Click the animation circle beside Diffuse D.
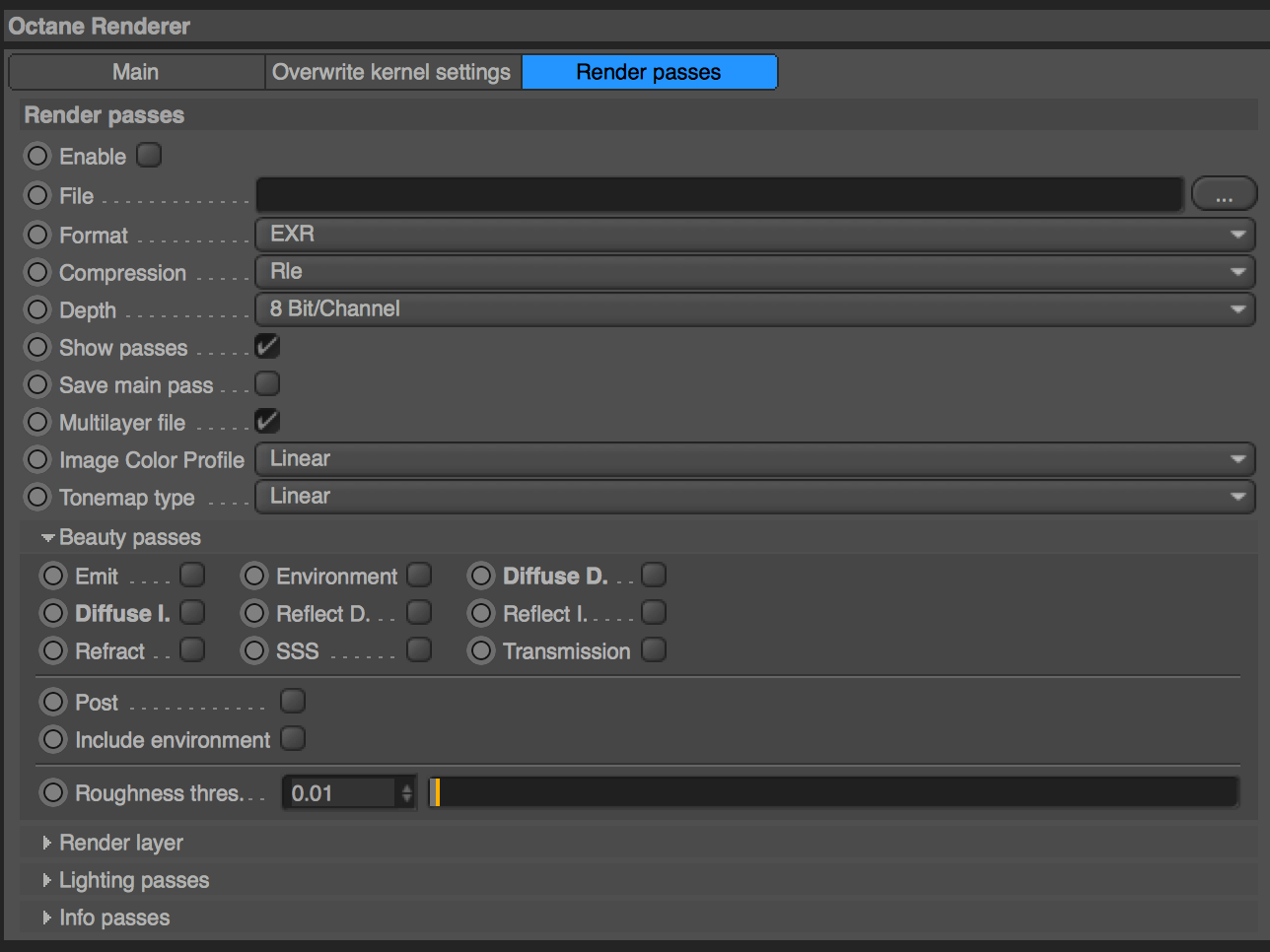Screen dimensions: 1270x952 click(x=481, y=576)
